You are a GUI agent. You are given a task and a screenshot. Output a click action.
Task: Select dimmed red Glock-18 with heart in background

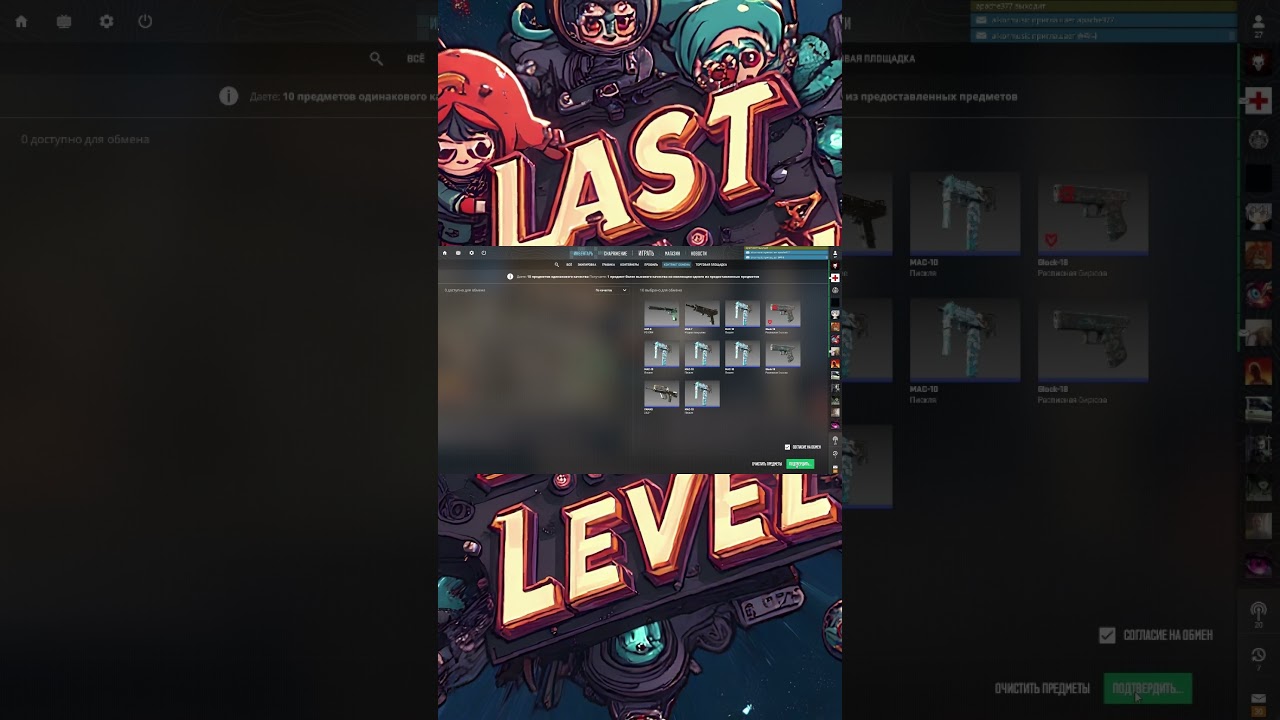point(1092,213)
